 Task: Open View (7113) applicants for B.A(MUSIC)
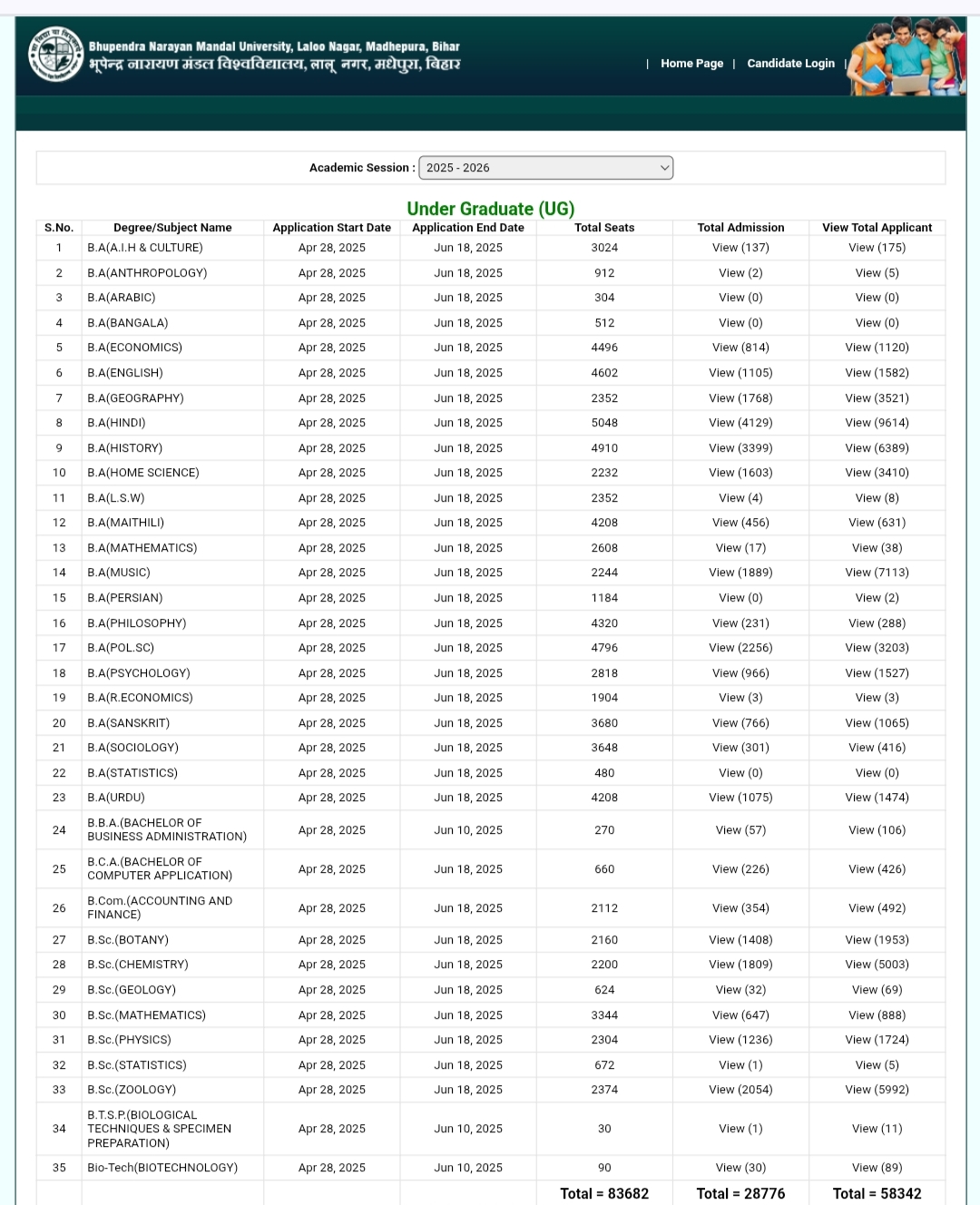click(877, 573)
